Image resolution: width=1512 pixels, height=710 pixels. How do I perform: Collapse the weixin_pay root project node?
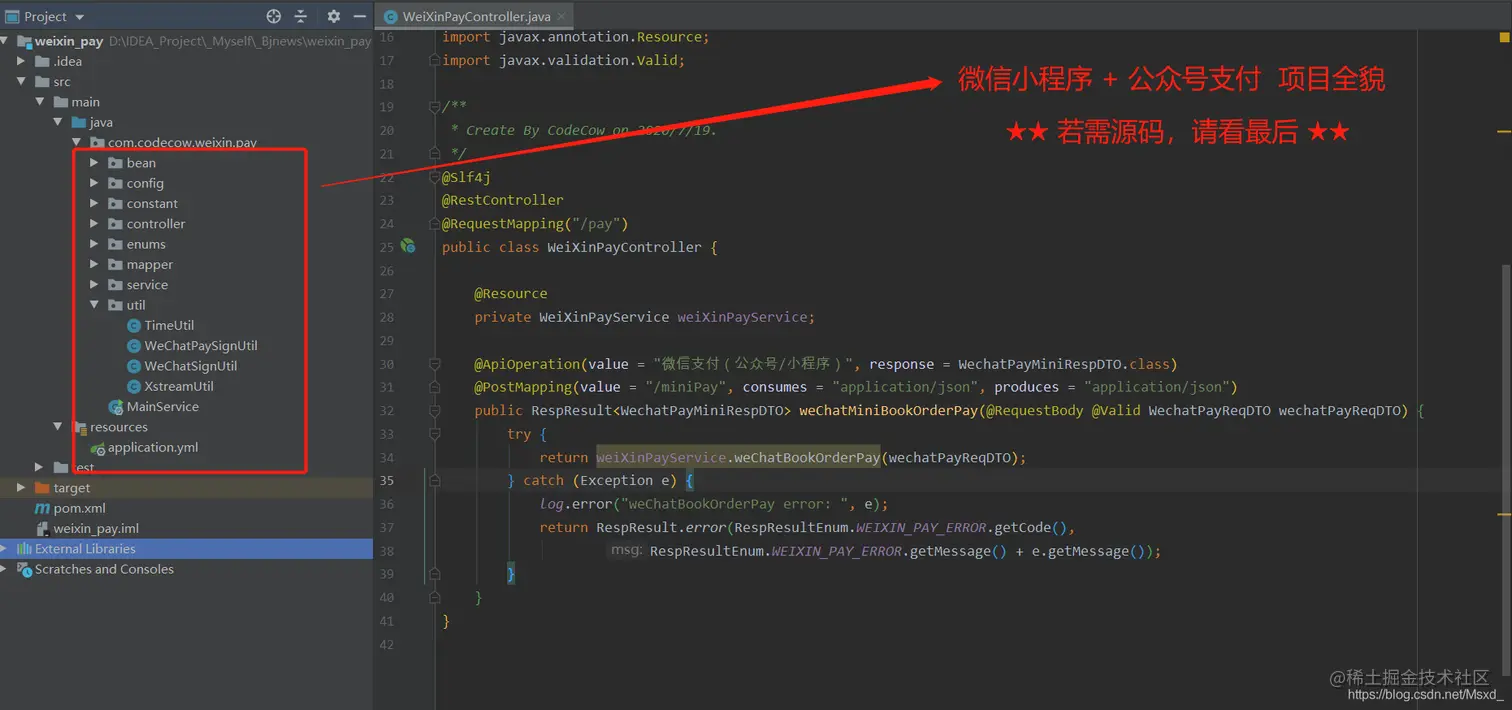pos(6,41)
